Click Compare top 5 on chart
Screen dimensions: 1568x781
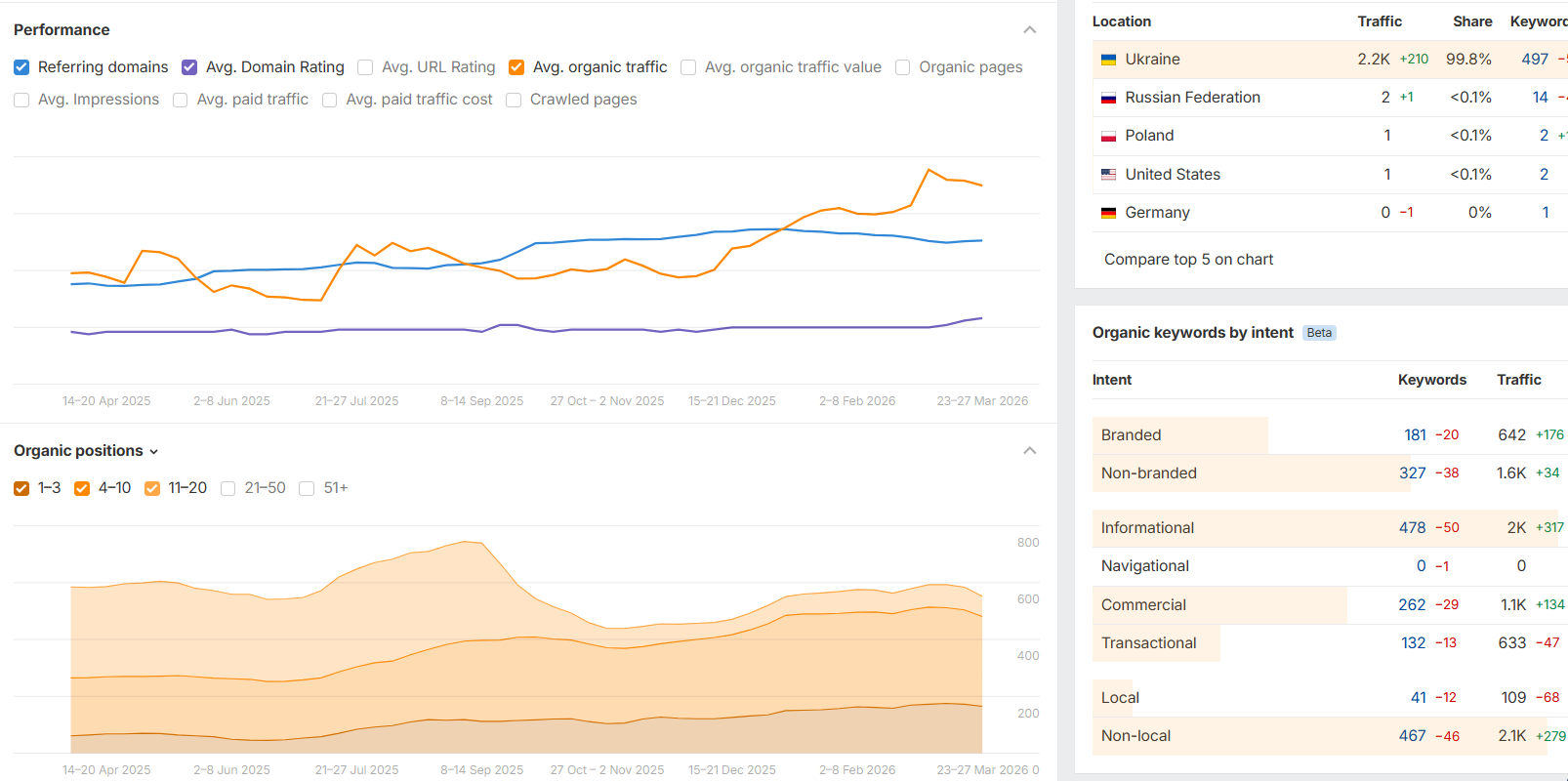point(1188,260)
